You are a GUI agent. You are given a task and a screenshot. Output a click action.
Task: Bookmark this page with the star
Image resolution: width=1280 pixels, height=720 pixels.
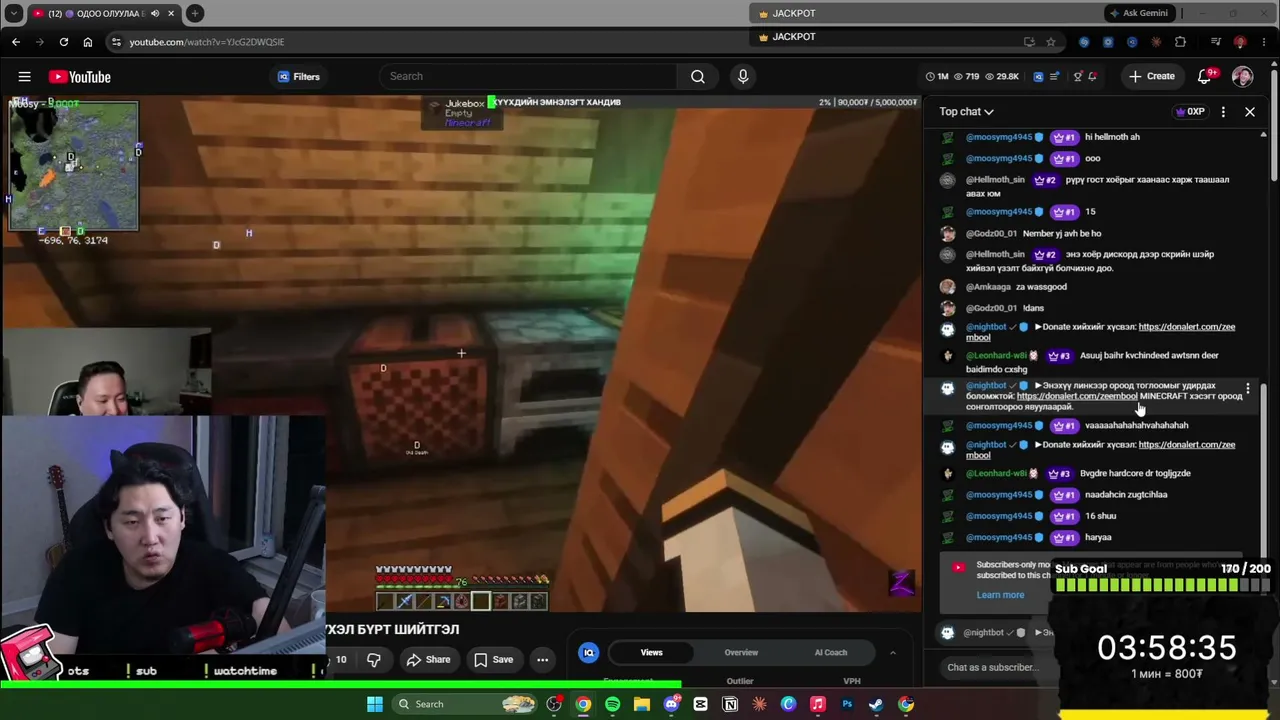tap(1051, 42)
